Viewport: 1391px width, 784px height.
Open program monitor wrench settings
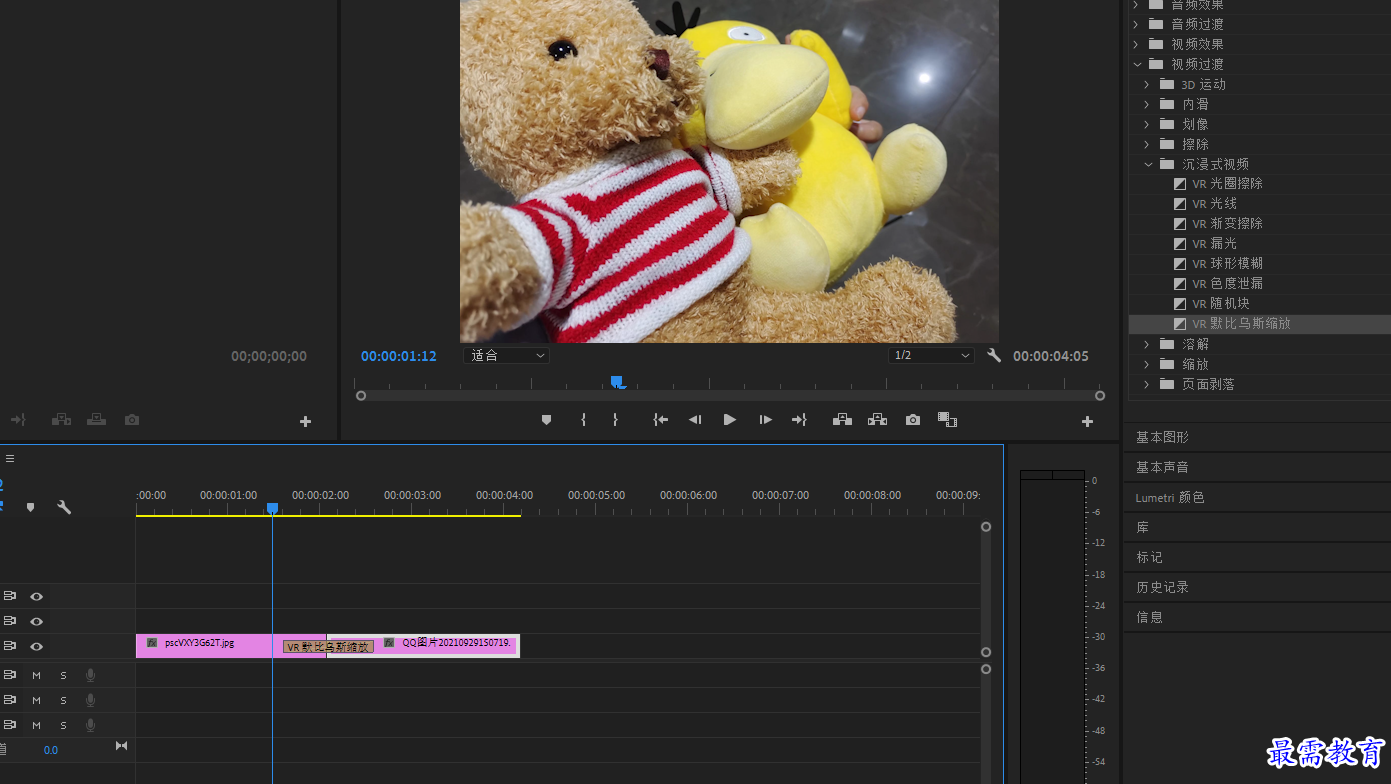pyautogui.click(x=994, y=355)
